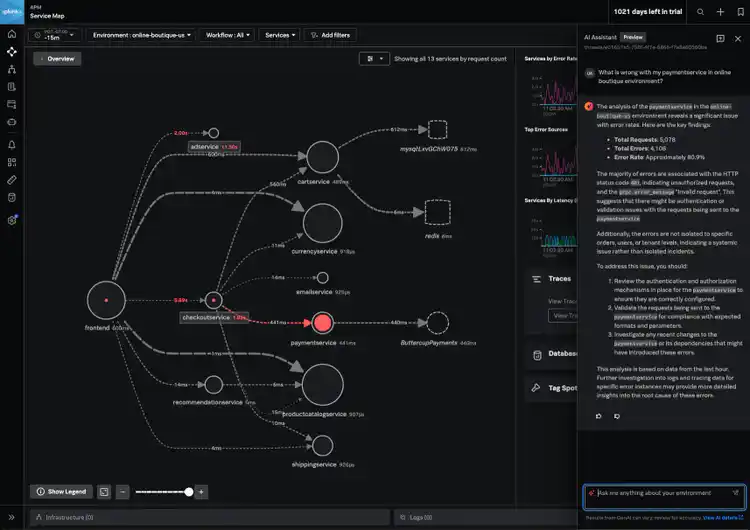750x530 pixels.
Task: Click the Add filters button
Action: (330, 34)
